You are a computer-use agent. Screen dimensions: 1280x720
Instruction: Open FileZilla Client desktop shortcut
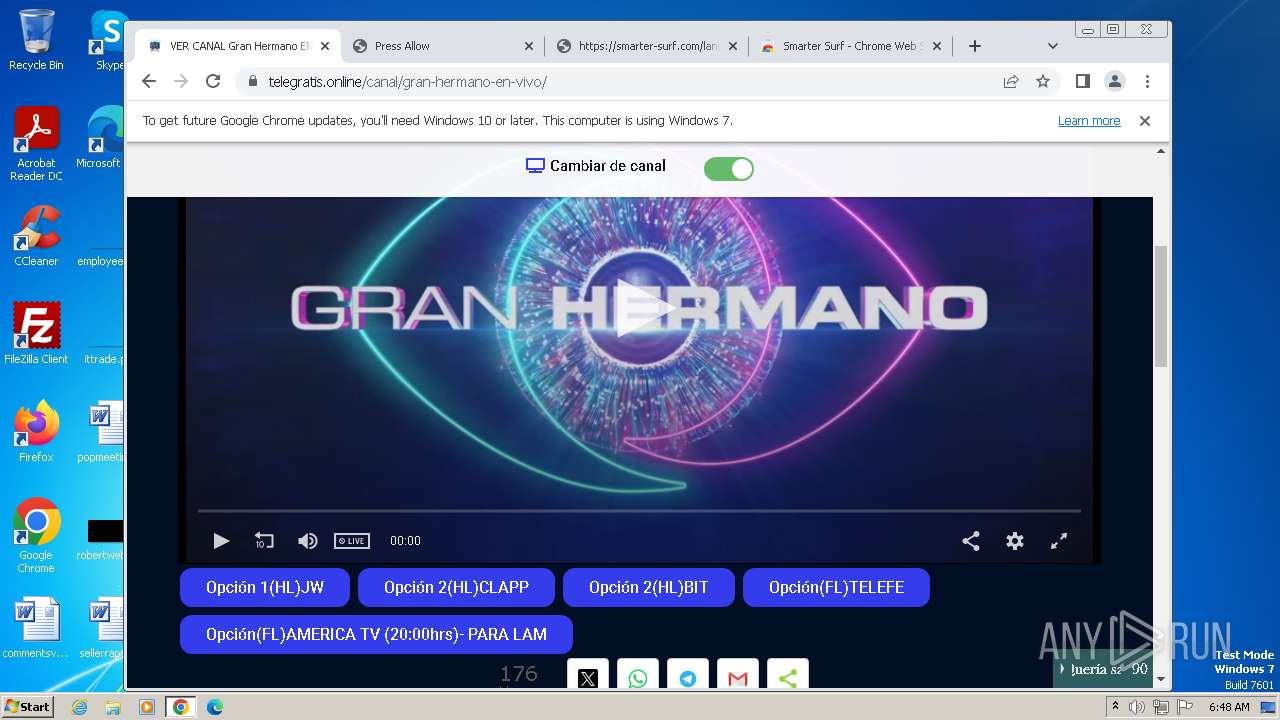tap(36, 334)
